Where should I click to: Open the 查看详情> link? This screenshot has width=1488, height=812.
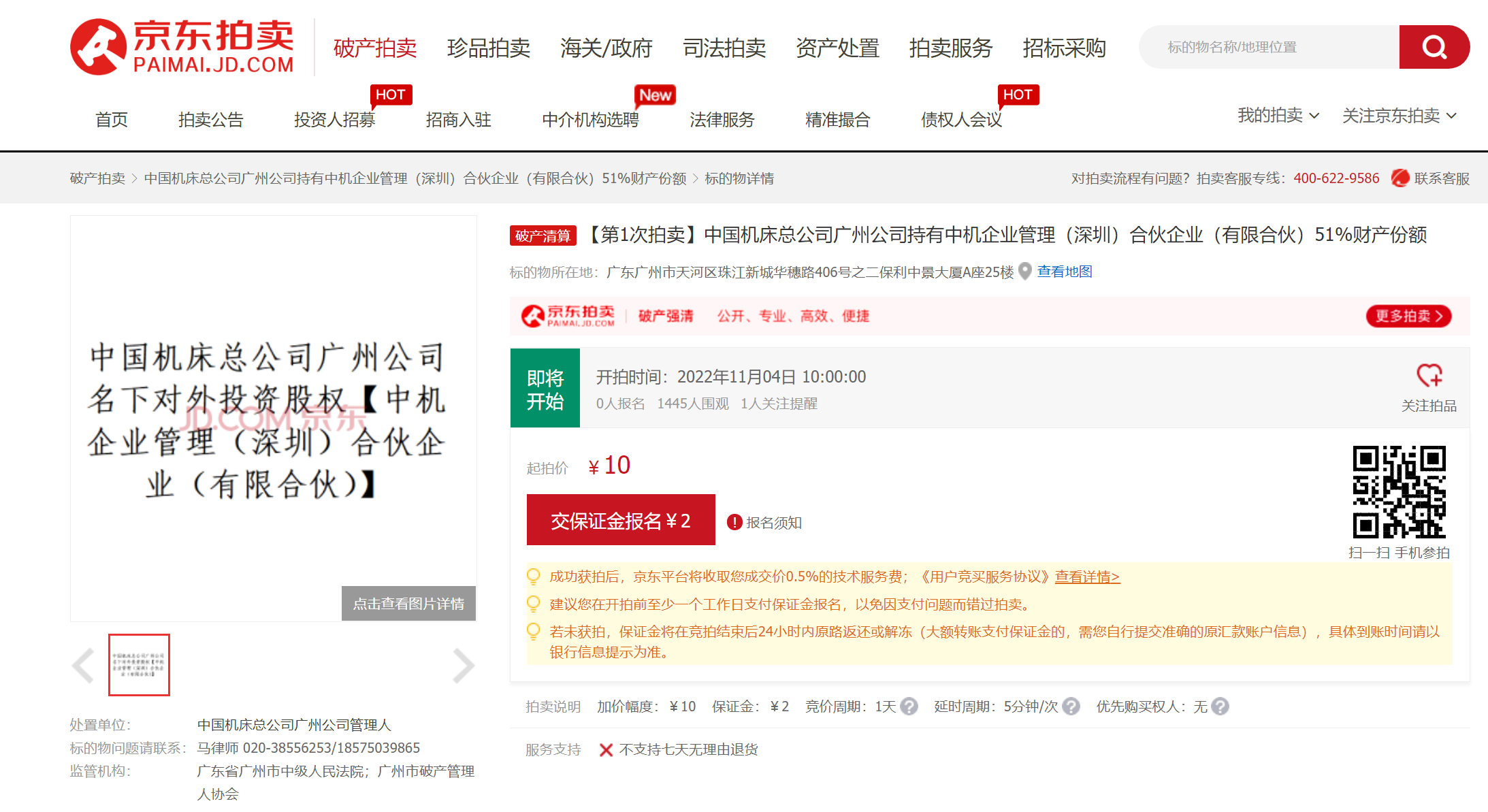point(1087,576)
